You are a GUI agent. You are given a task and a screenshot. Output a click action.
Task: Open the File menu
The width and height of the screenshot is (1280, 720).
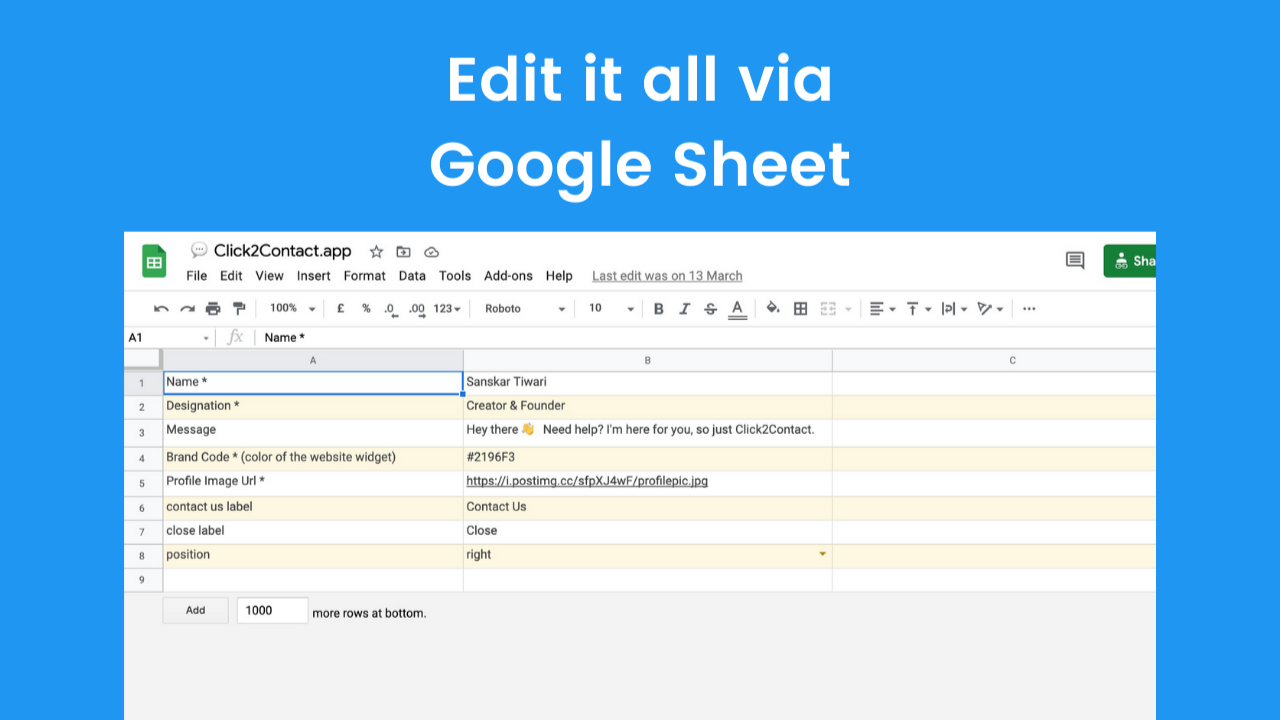(x=197, y=276)
